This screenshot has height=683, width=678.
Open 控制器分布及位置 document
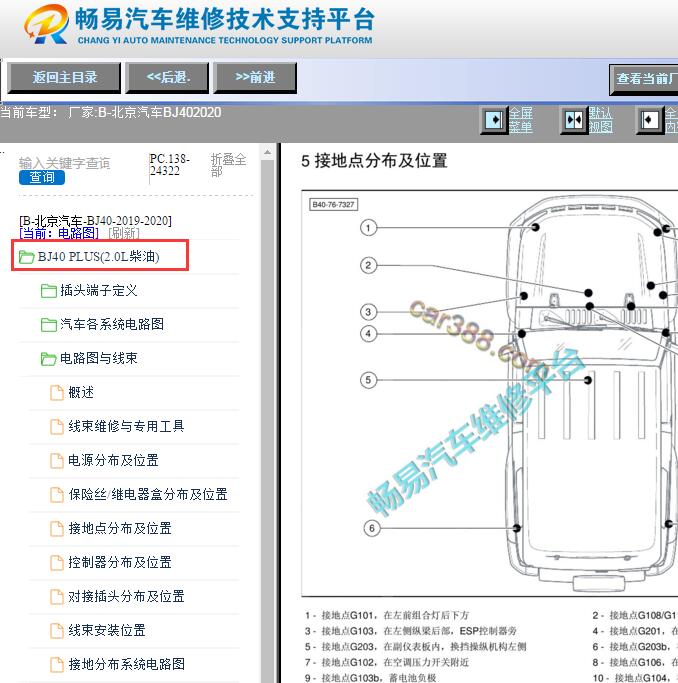click(120, 562)
